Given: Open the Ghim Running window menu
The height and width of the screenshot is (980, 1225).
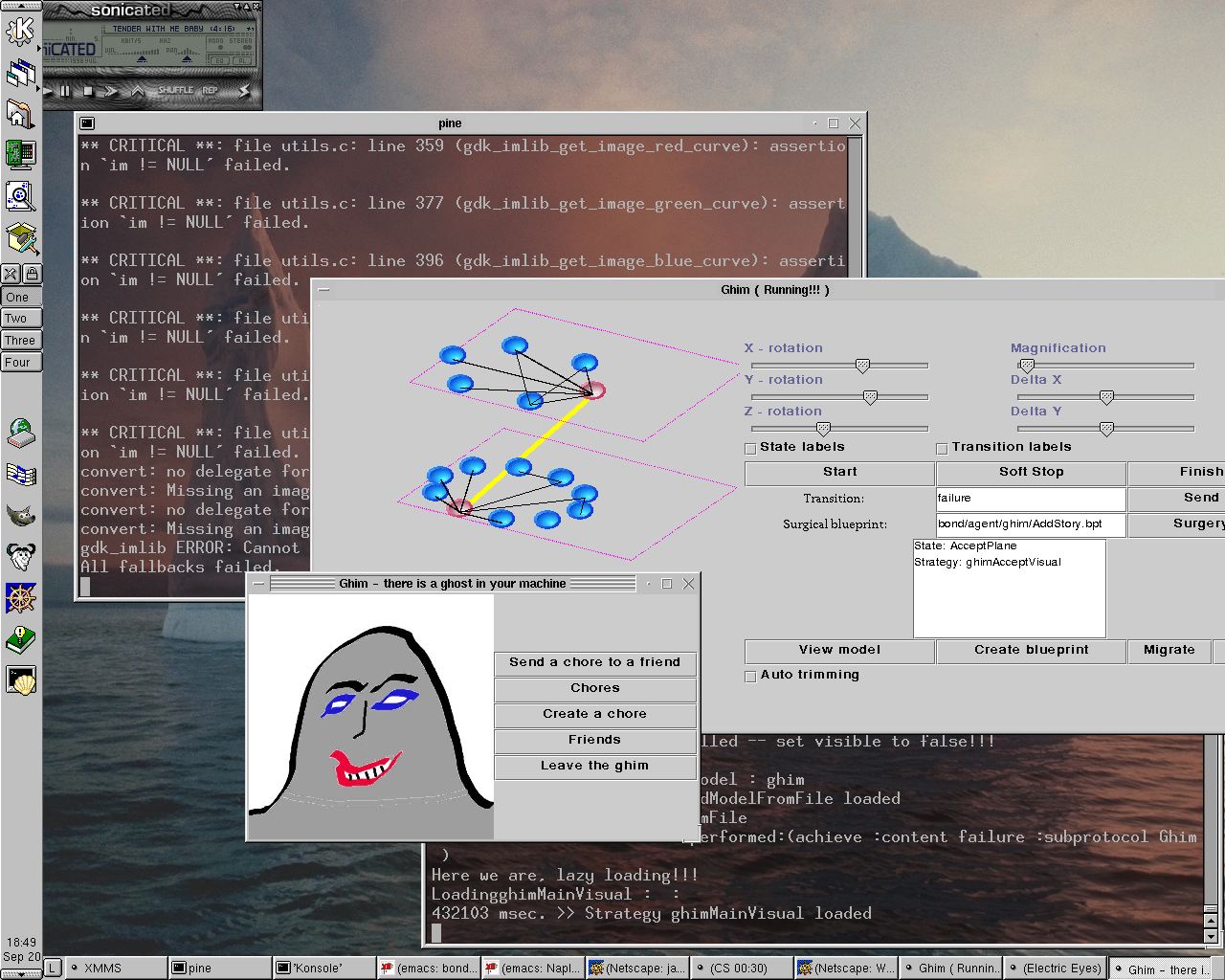Looking at the screenshot, I should point(323,290).
